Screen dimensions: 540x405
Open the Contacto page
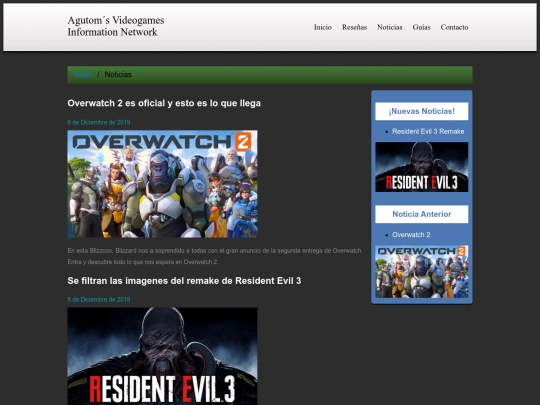click(454, 27)
